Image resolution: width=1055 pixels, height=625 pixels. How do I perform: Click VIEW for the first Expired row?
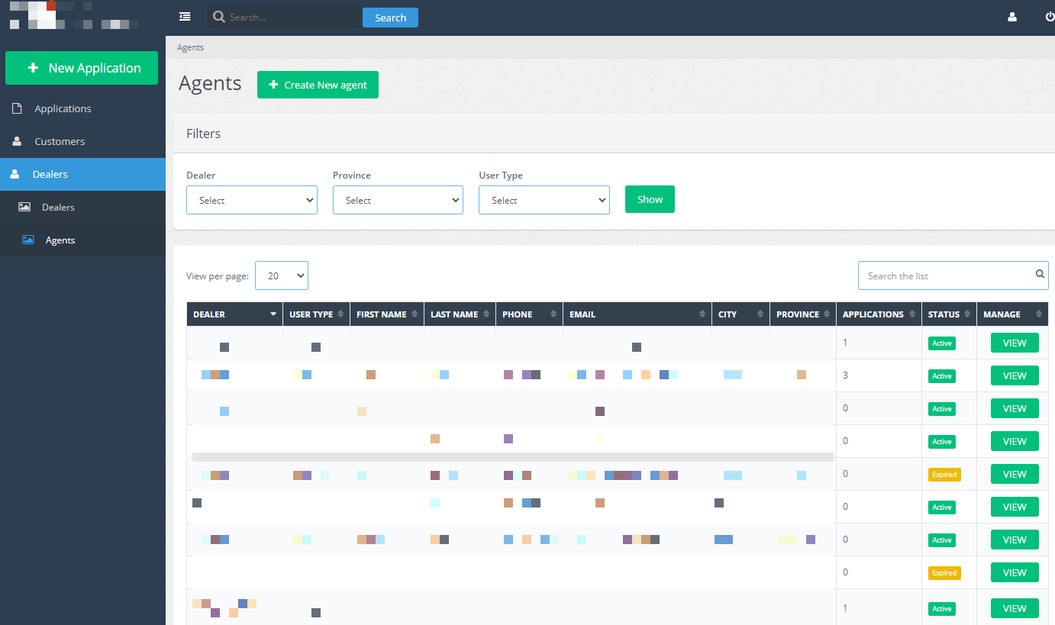pos(1015,474)
